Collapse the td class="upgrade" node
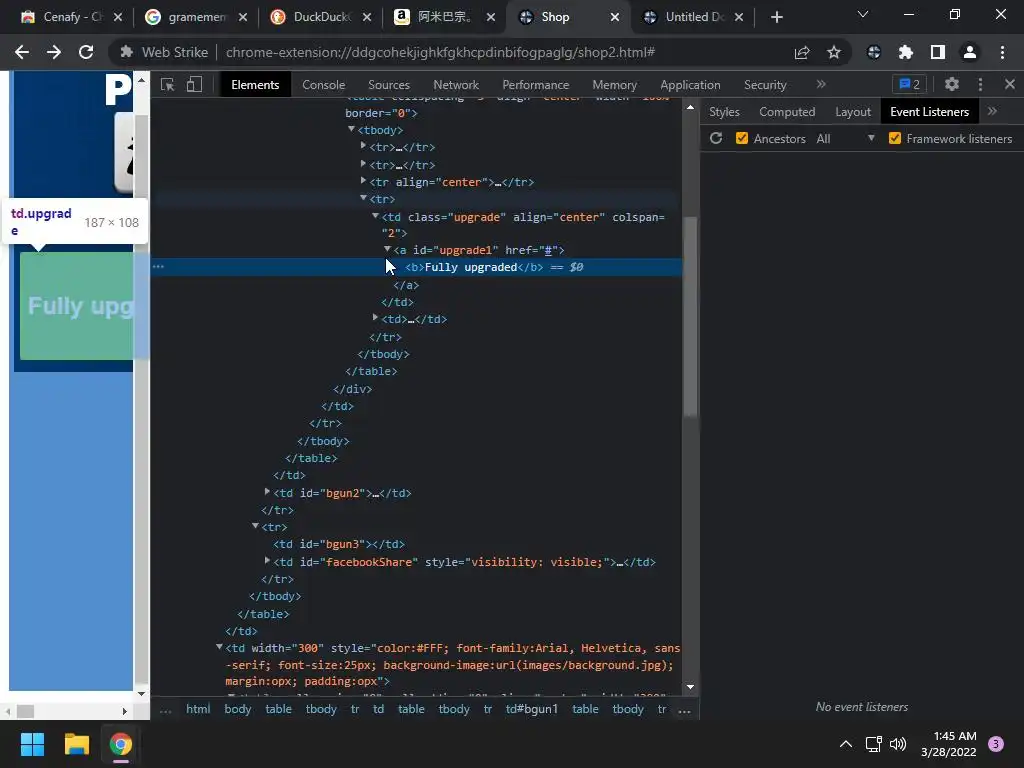This screenshot has width=1024, height=768. click(x=376, y=216)
